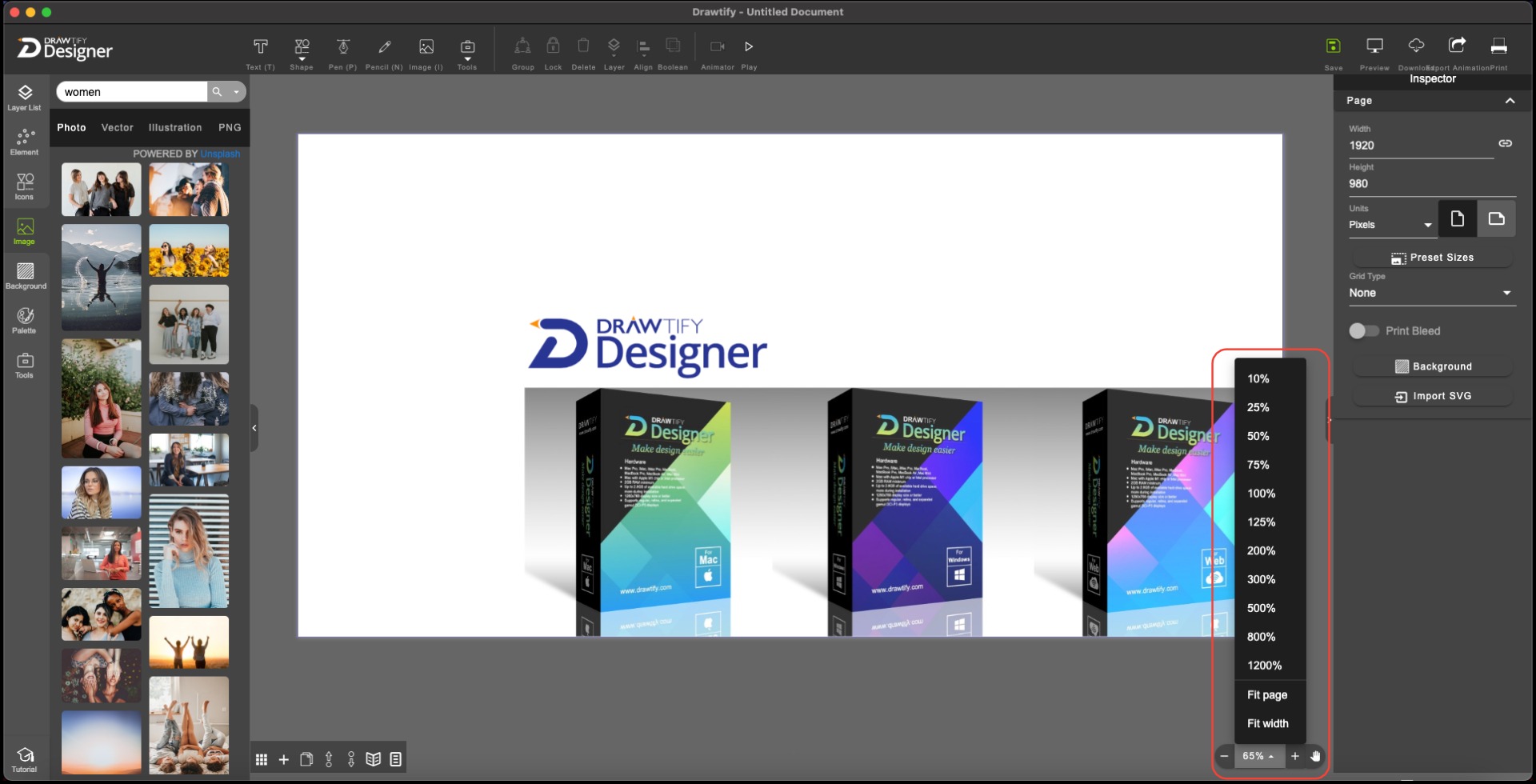Click the Delete trash icon
This screenshot has width=1536, height=784.
pyautogui.click(x=583, y=53)
